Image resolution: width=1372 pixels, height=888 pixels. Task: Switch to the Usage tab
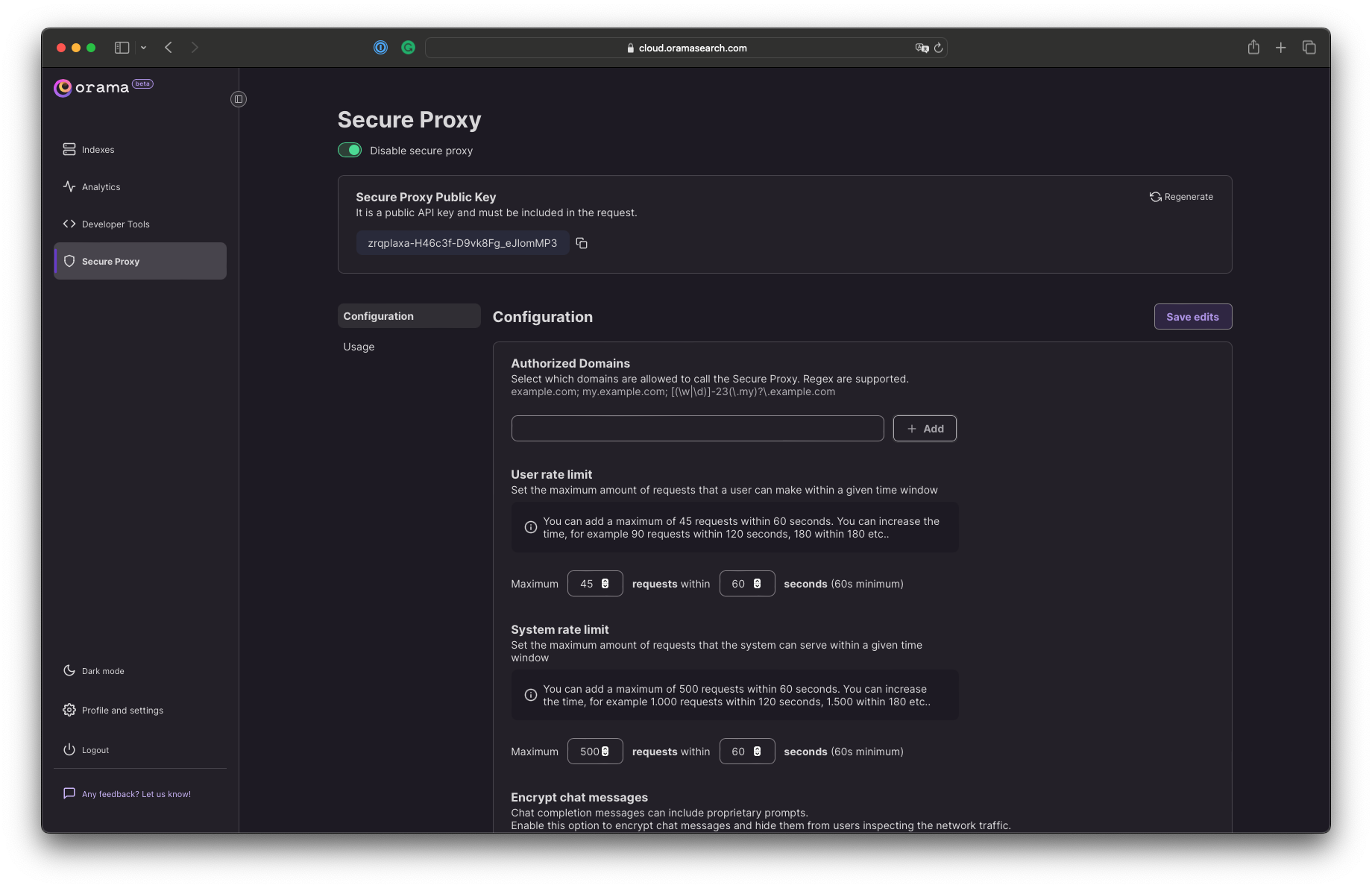[409, 347]
